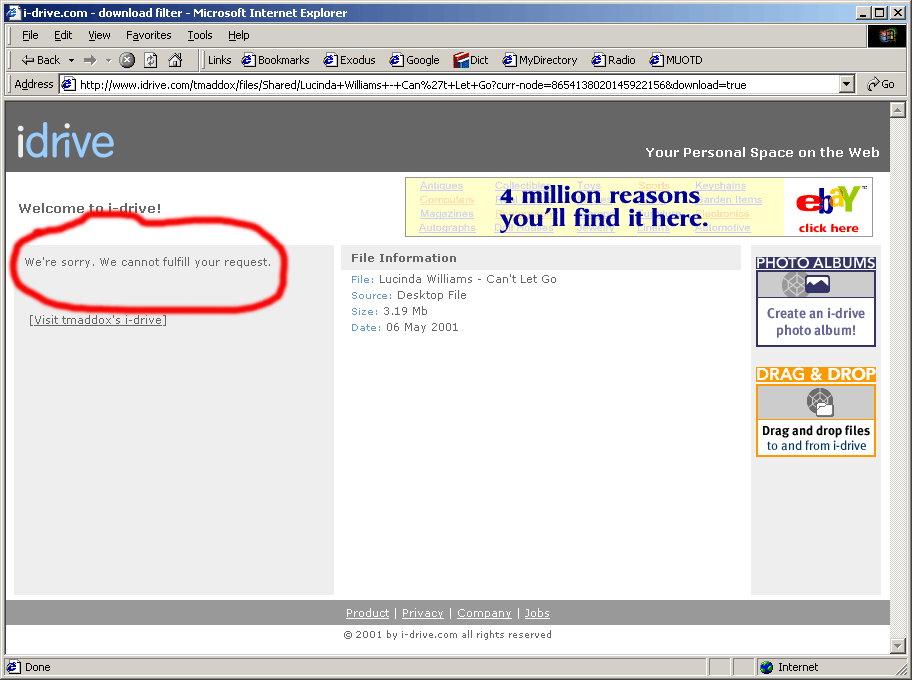Go to the Home page icon

point(175,60)
